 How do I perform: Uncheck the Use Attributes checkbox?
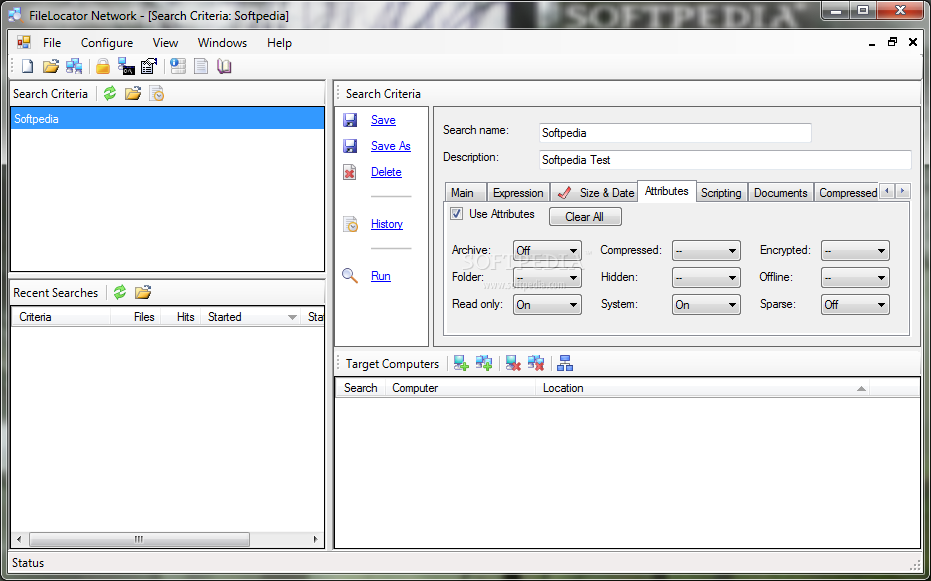click(457, 214)
